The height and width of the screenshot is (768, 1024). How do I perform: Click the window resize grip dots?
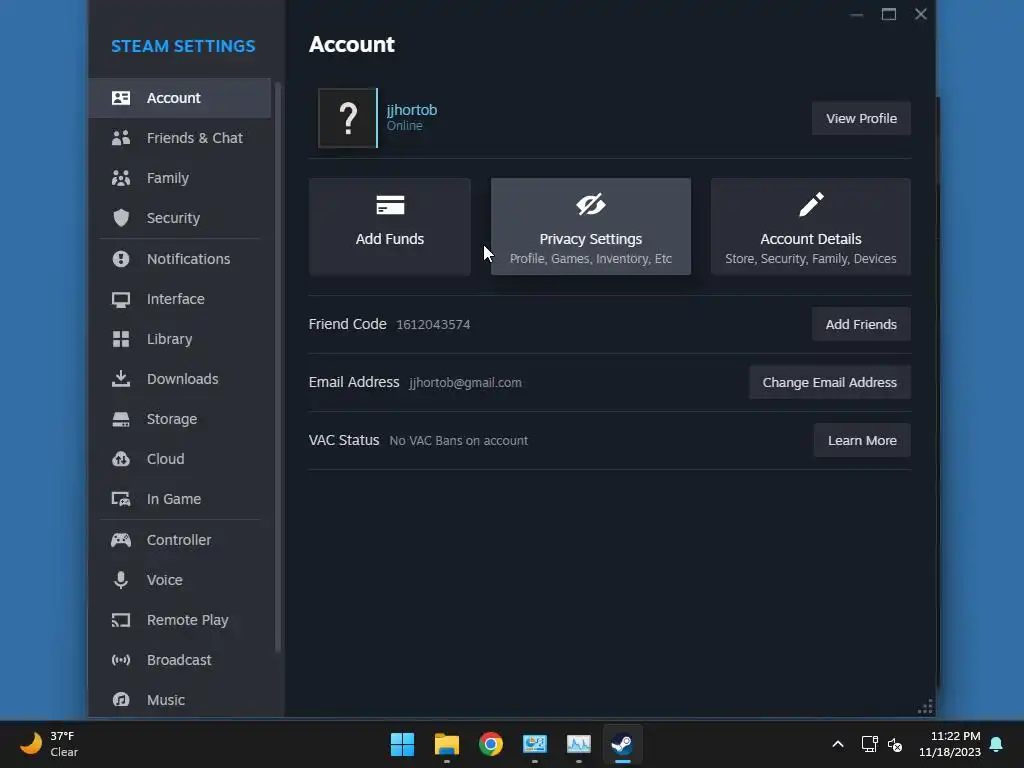pyautogui.click(x=925, y=707)
